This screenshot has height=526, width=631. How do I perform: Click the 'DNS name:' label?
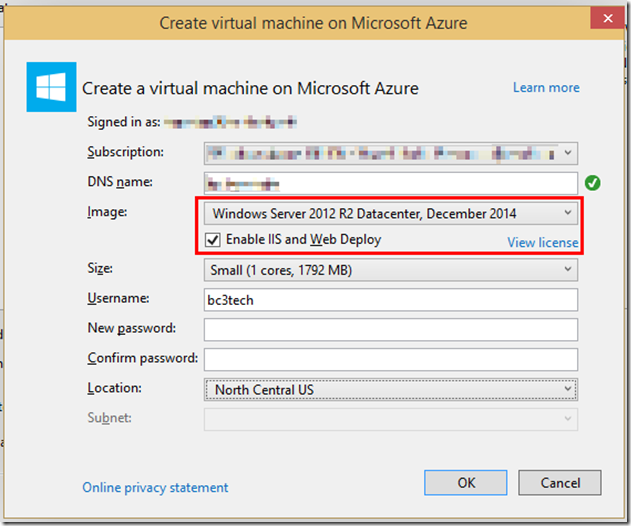tap(120, 182)
